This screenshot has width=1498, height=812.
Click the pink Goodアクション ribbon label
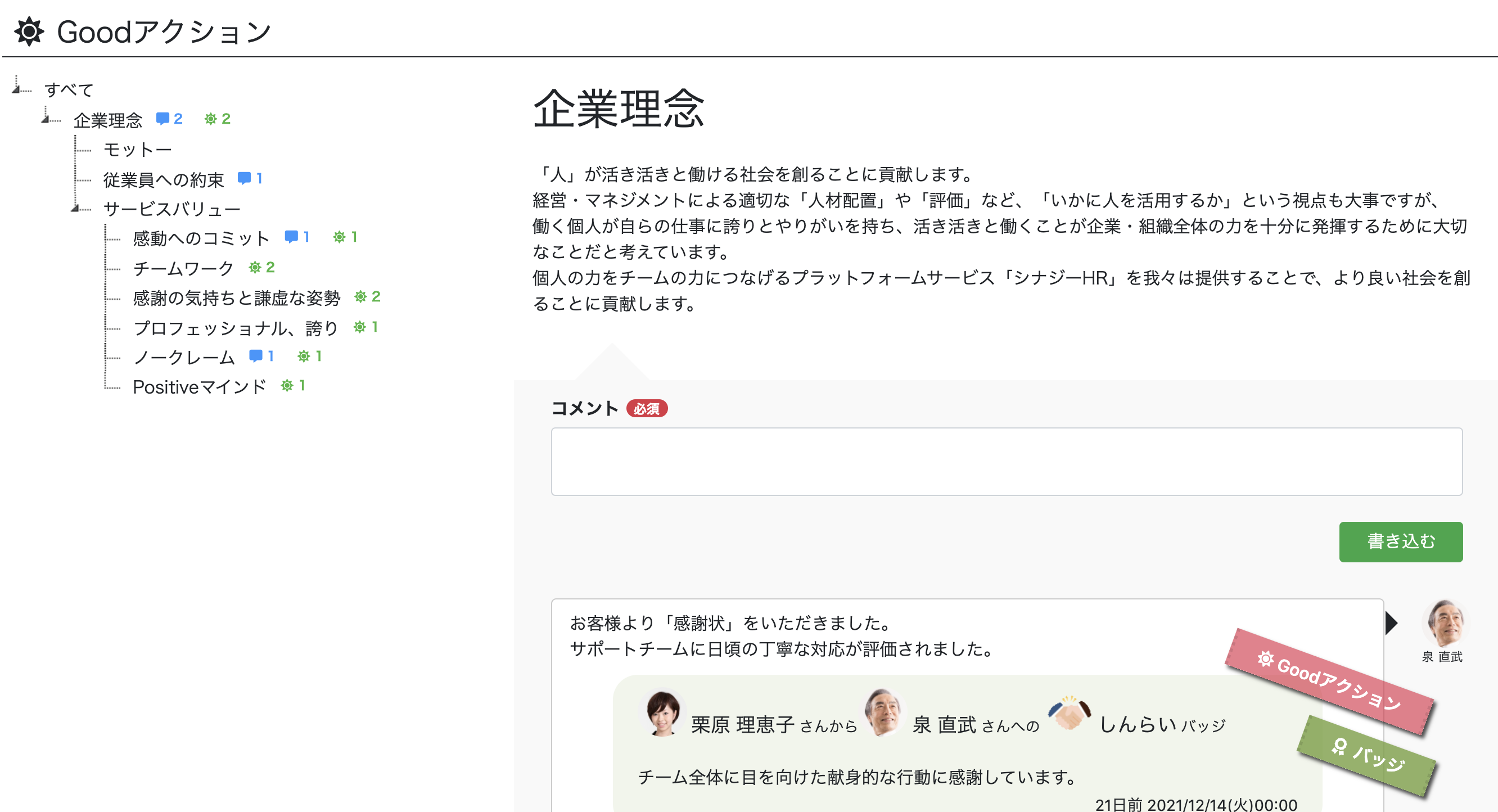coord(1329,680)
